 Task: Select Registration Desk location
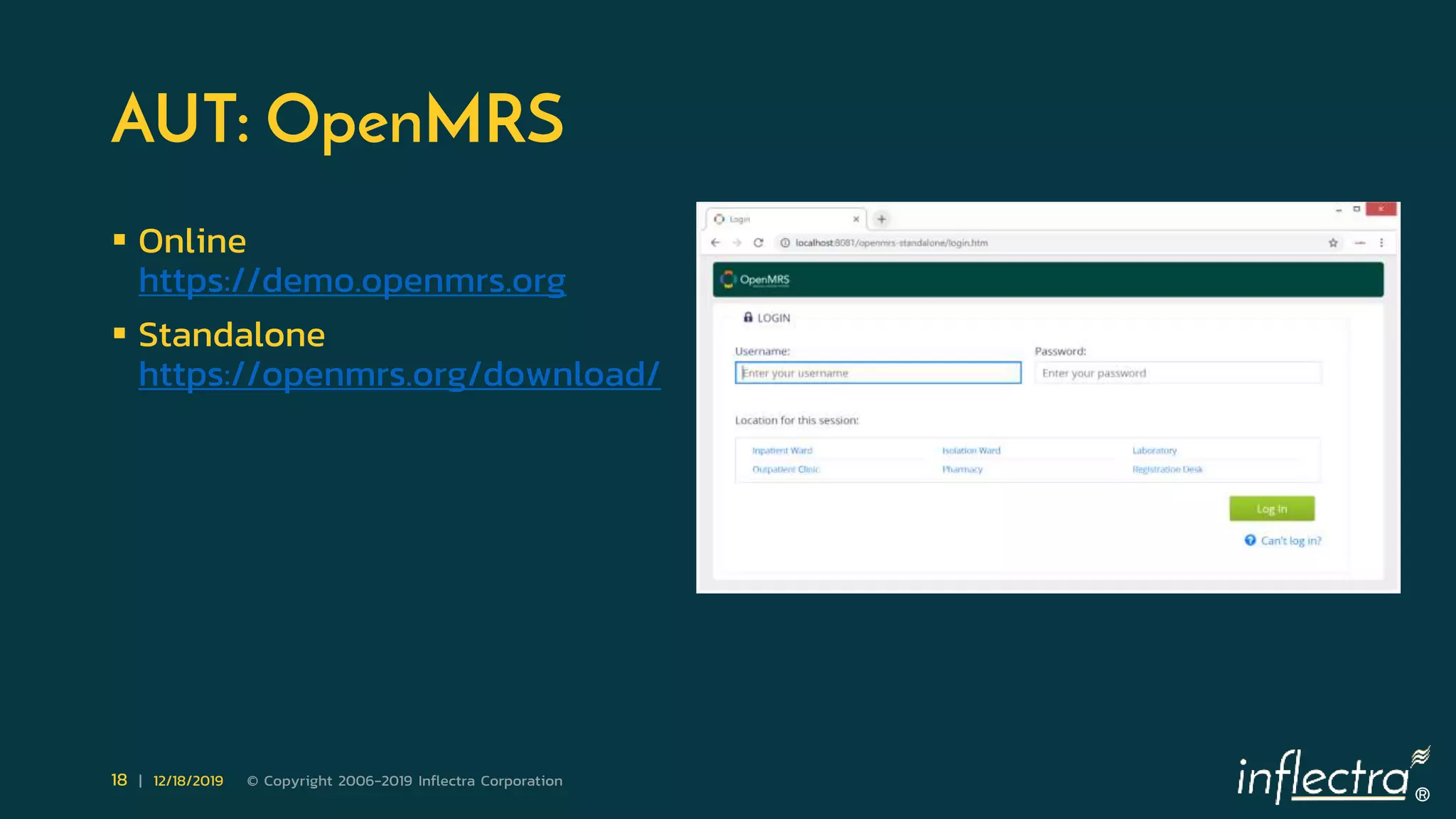coord(1167,469)
